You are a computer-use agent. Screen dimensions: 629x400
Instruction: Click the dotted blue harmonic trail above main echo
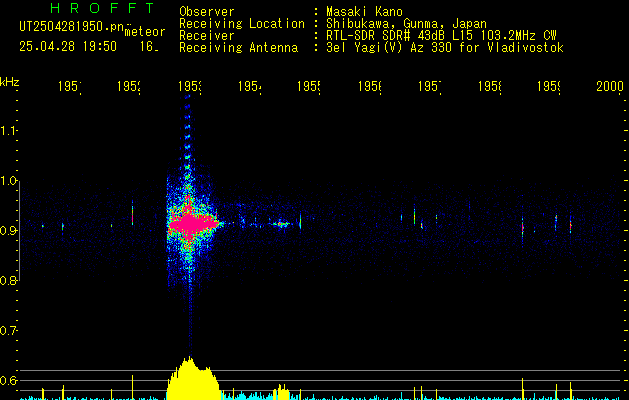pos(187,138)
